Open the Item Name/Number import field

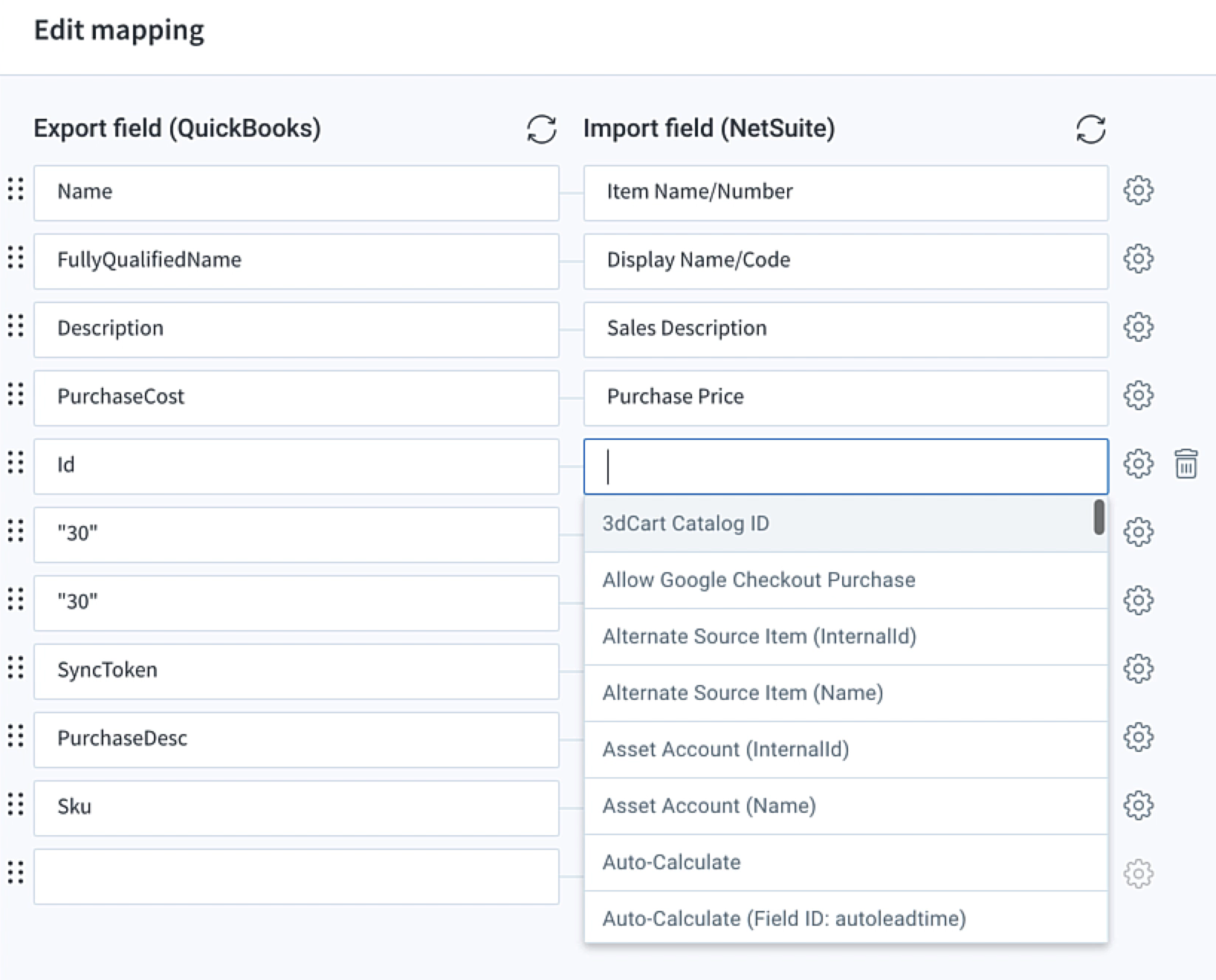tap(846, 193)
